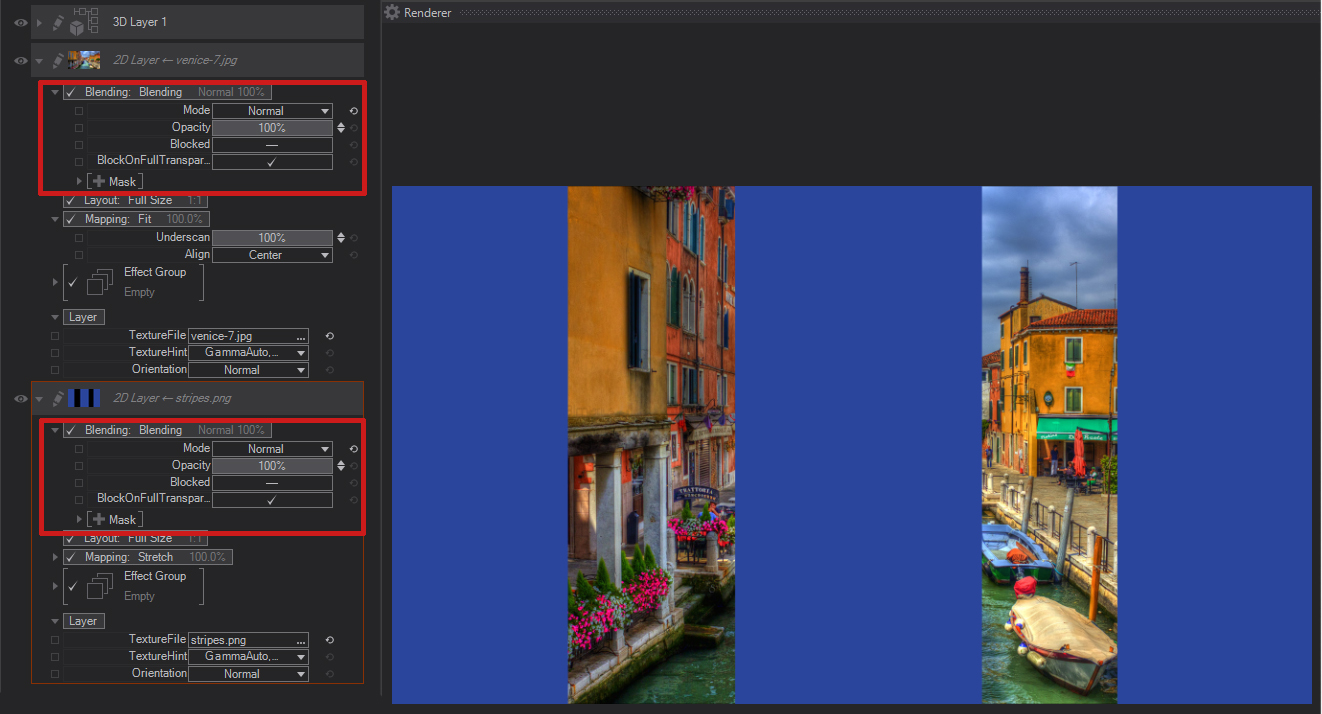Click the Opacity slider of venice-7.jpg layer
This screenshot has width=1322, height=714.
coord(272,128)
